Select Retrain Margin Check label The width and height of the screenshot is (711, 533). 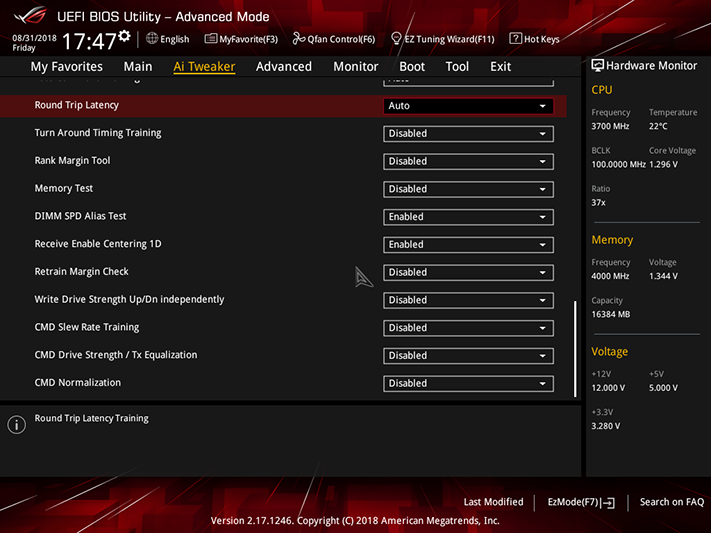pyautogui.click(x=82, y=272)
